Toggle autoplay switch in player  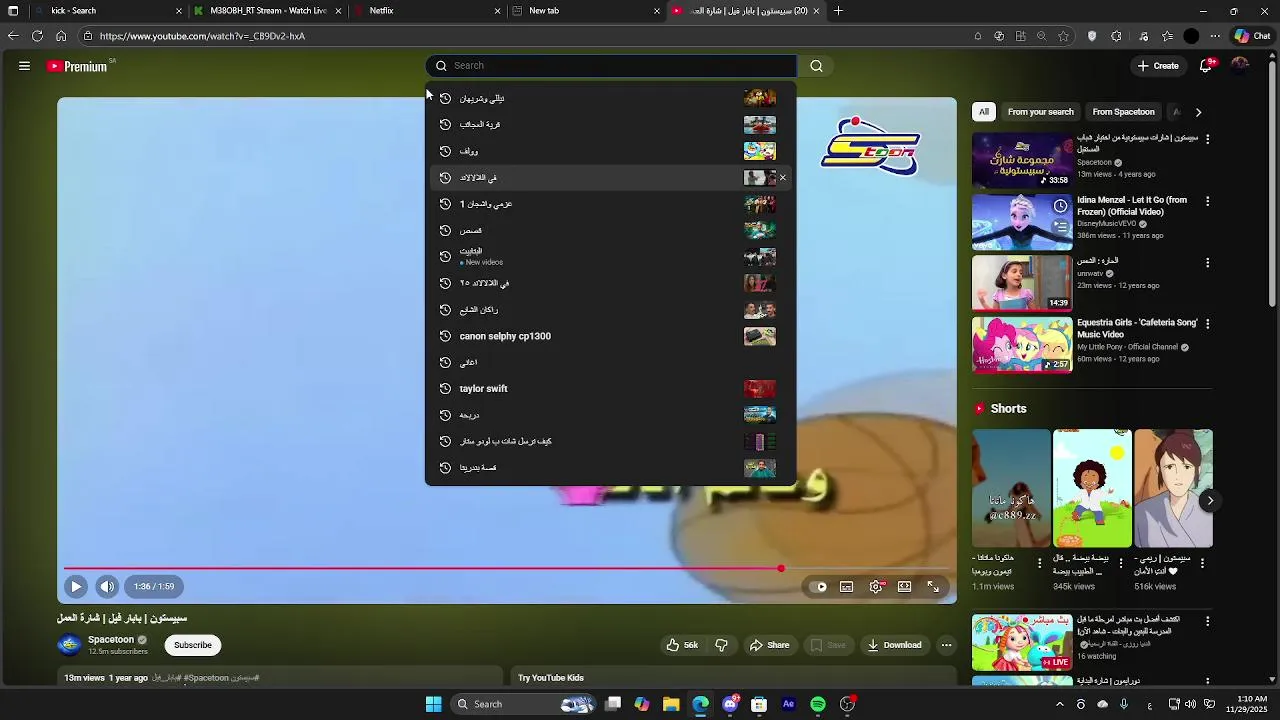point(819,587)
